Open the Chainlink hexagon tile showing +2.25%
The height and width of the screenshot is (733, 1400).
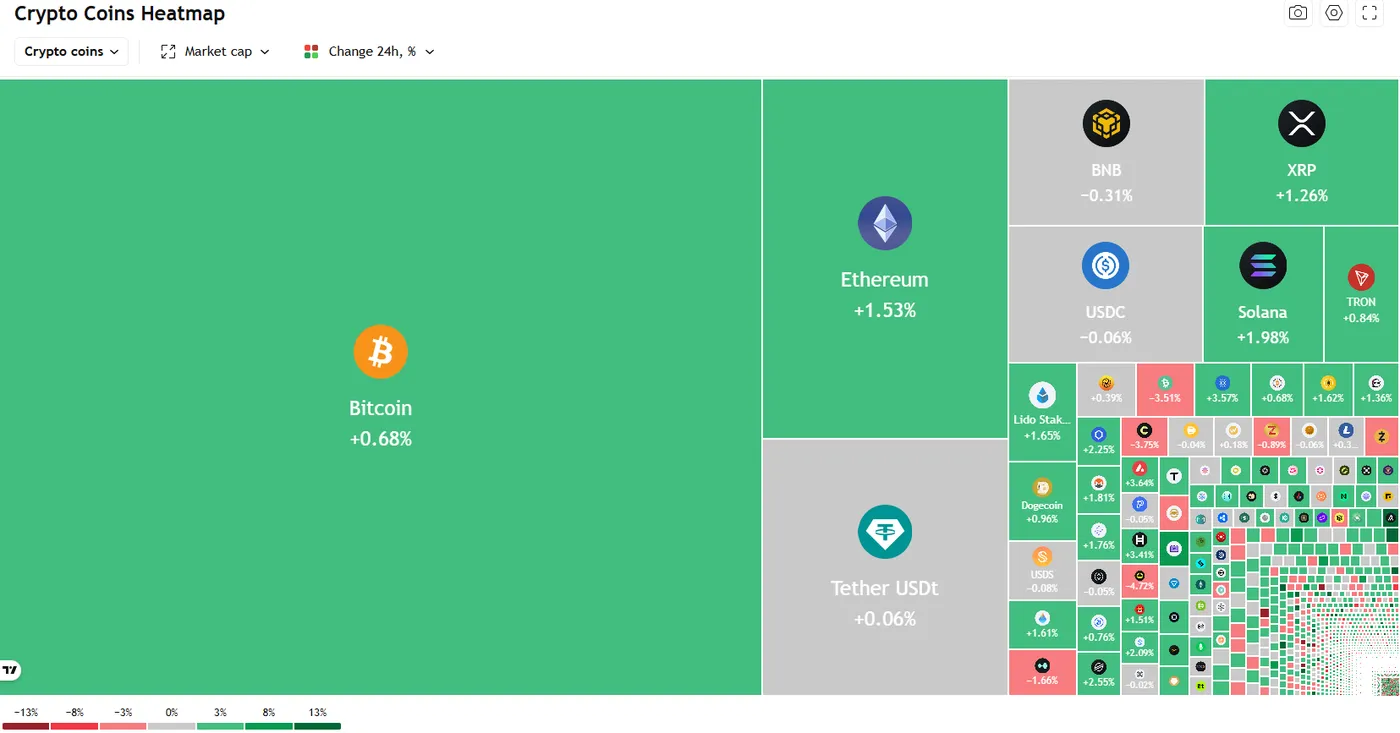coord(1099,440)
